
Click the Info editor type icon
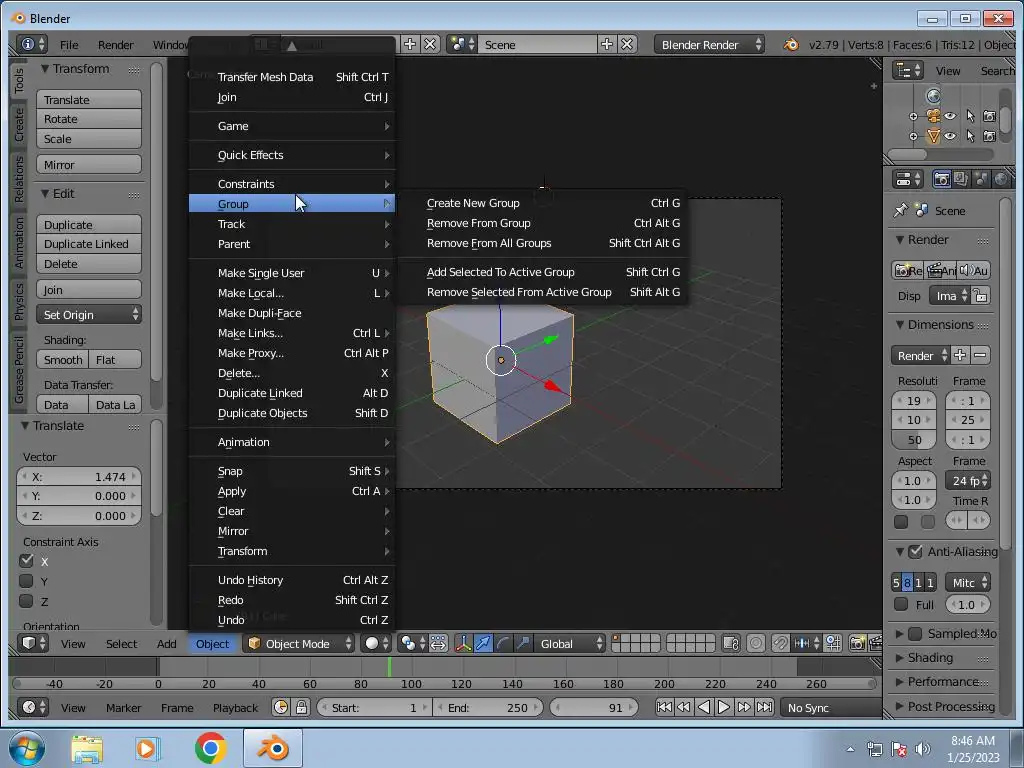coord(33,44)
